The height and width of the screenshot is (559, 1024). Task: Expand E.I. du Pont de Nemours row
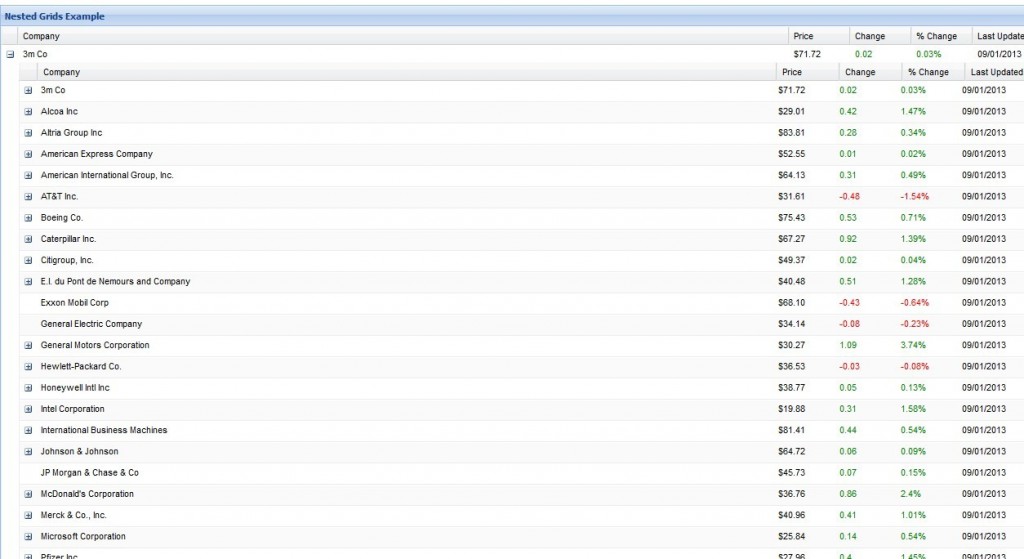(28, 281)
